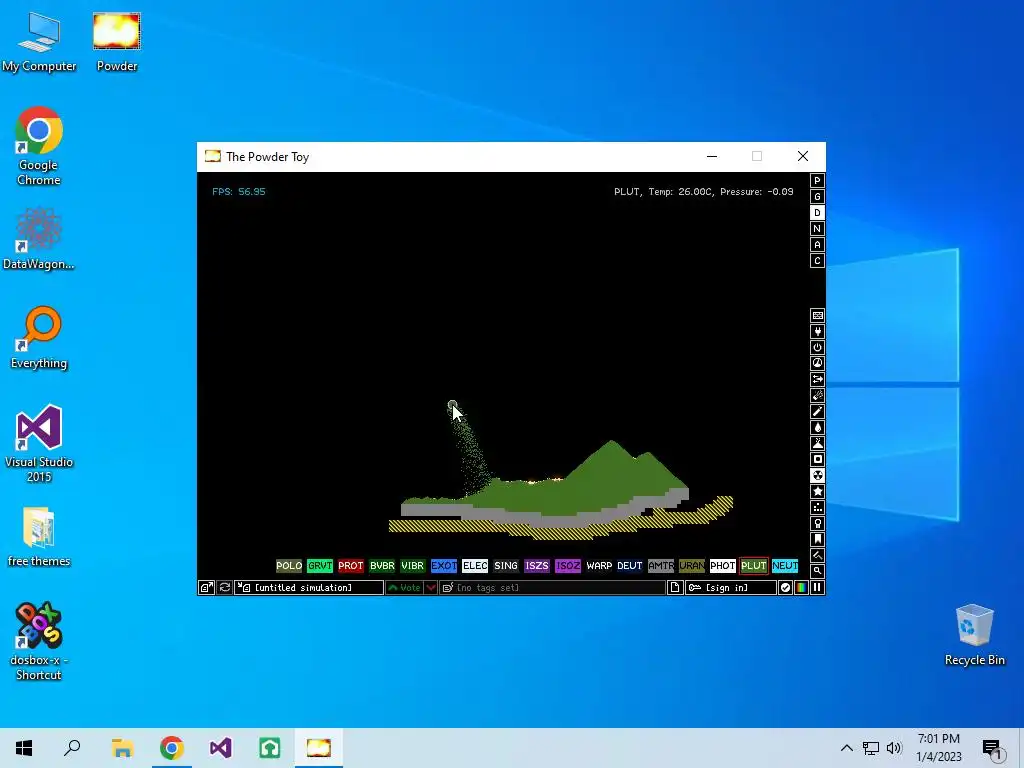Open renderer options rainbow icon
The image size is (1024, 768).
[801, 588]
